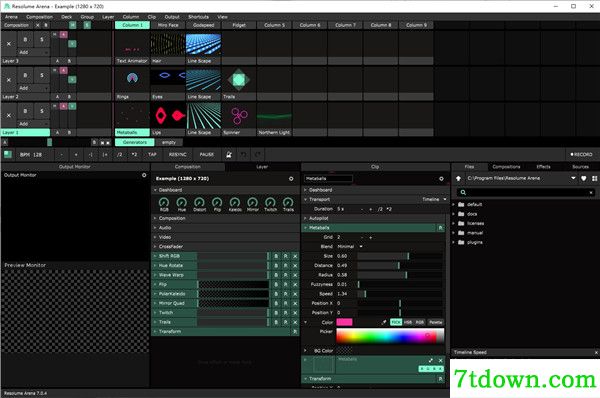Click the RGB dashboard knob
Viewport: 600px width, 398px height.
tap(164, 202)
